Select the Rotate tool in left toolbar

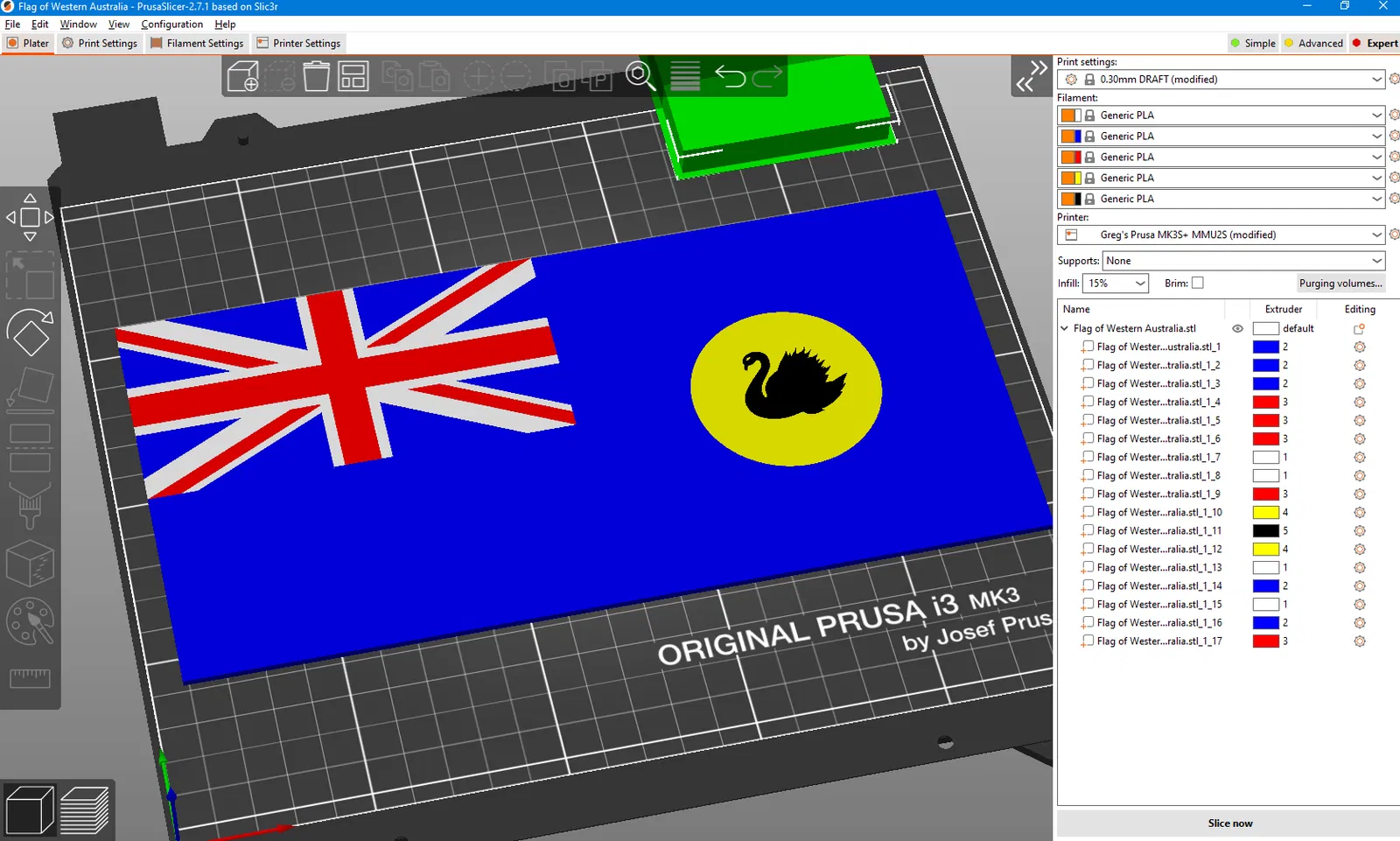click(30, 333)
